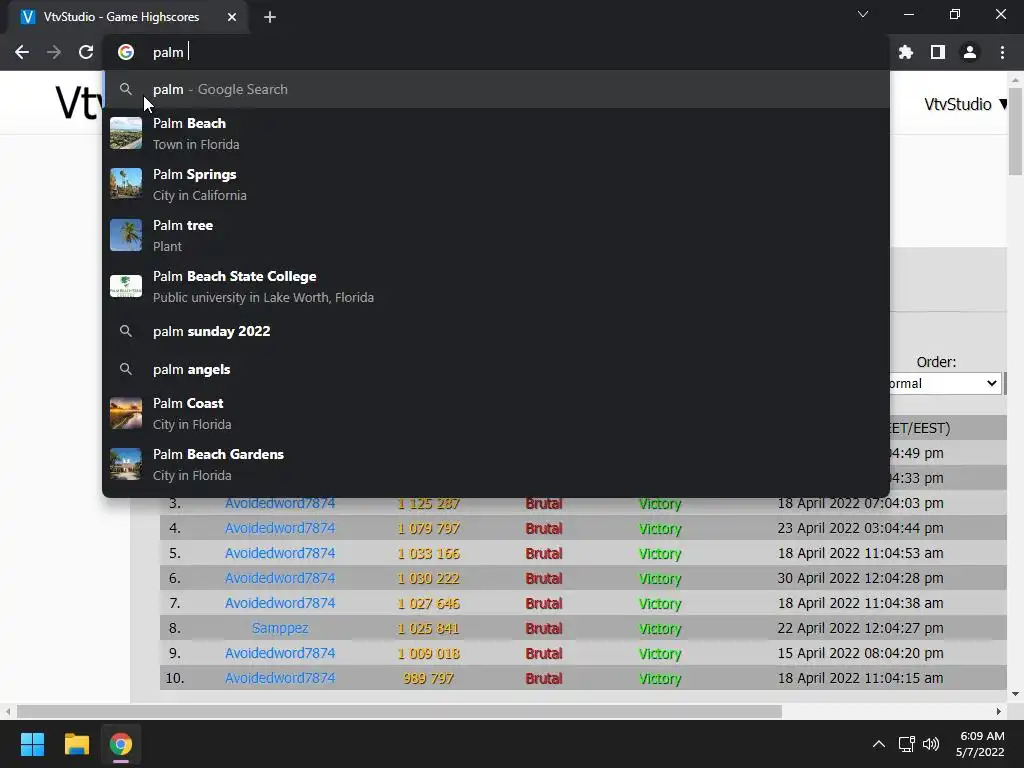1024x768 pixels.
Task: Click the date 30 April 2022 12:04:28 pm
Action: point(860,578)
